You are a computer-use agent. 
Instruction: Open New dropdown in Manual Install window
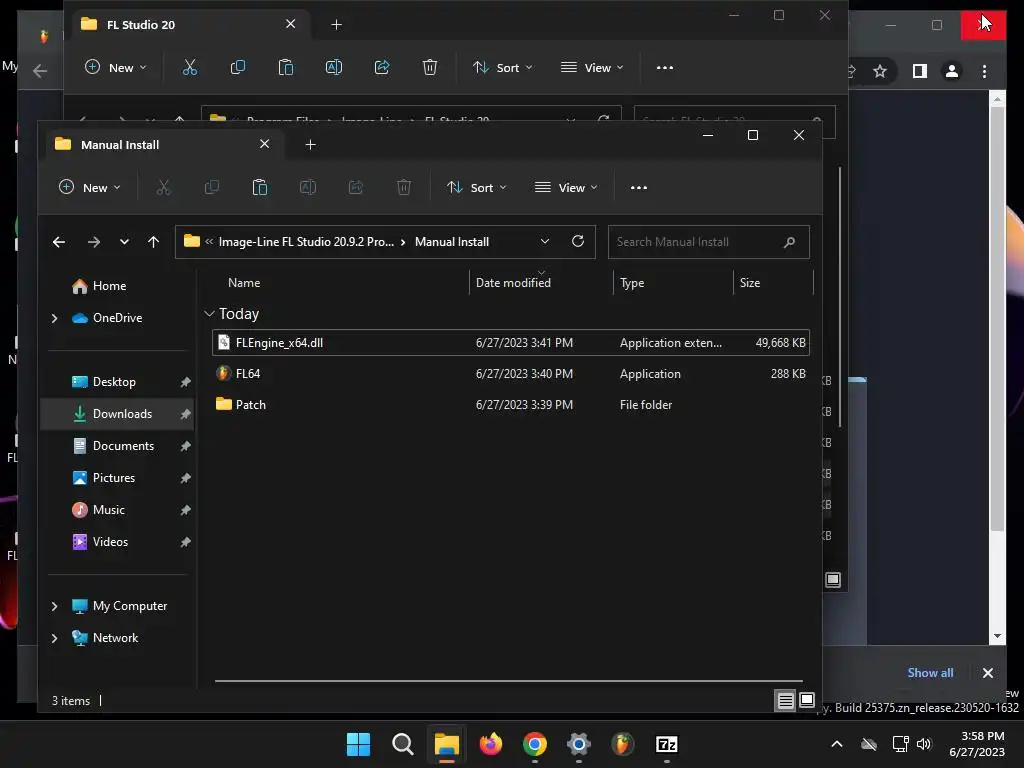[x=89, y=187]
